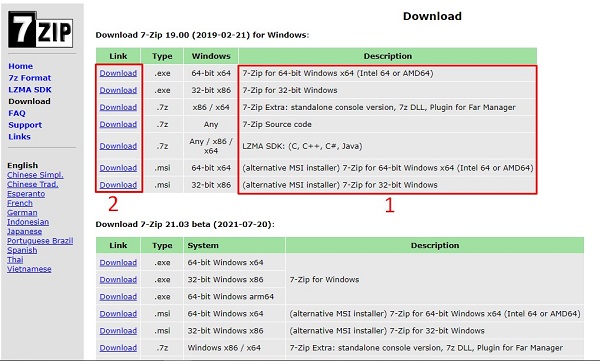
Task: Download 21.03 beta .msi 32-bit Windows x86
Action: click(118, 331)
